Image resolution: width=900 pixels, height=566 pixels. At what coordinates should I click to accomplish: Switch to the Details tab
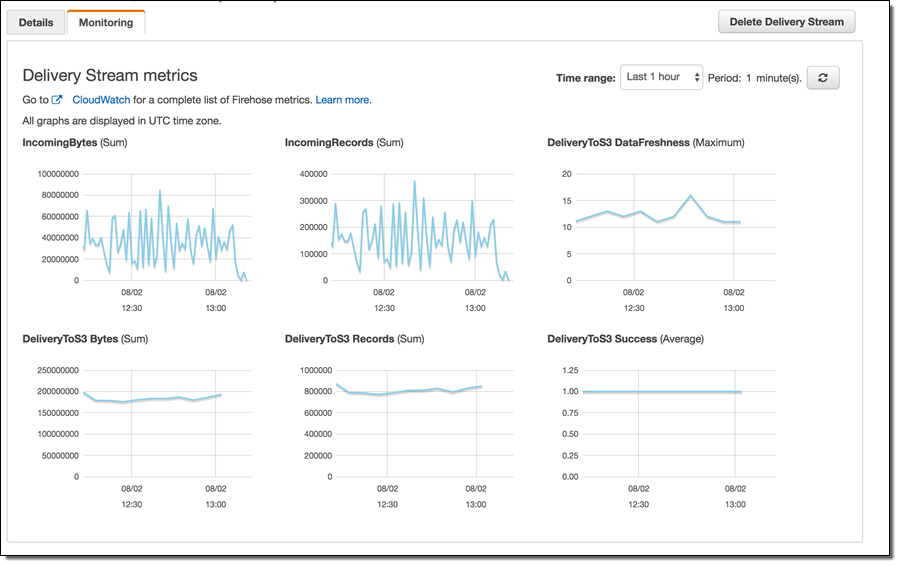[x=36, y=22]
